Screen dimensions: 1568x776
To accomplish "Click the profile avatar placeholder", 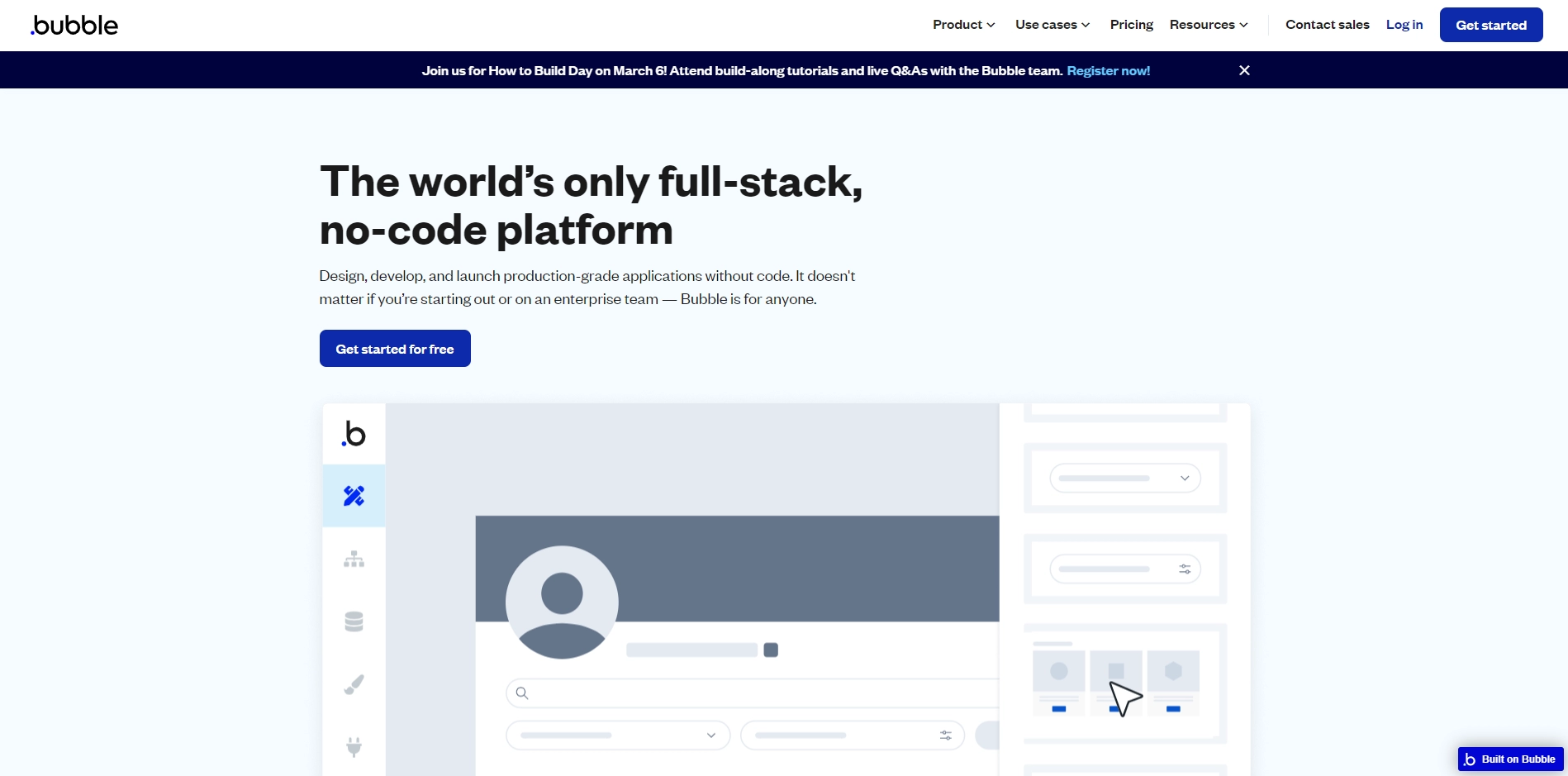I will 562,602.
